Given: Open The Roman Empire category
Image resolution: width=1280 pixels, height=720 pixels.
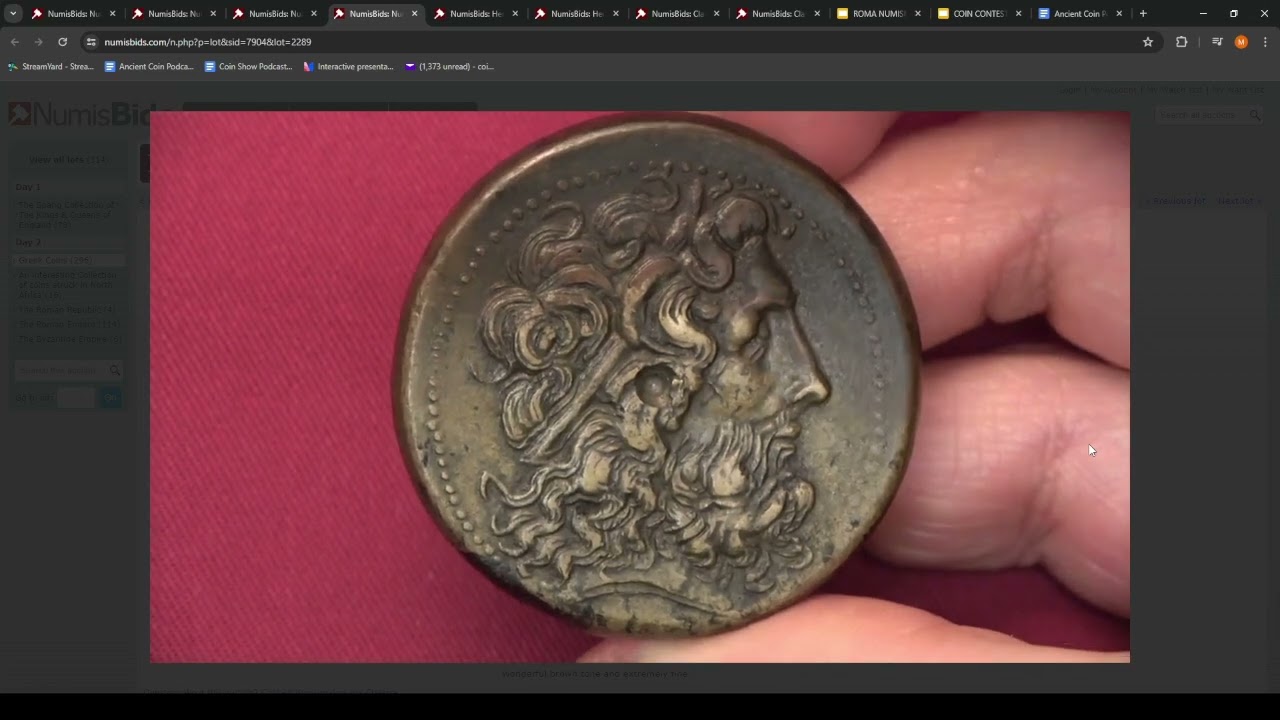Looking at the screenshot, I should tap(68, 325).
